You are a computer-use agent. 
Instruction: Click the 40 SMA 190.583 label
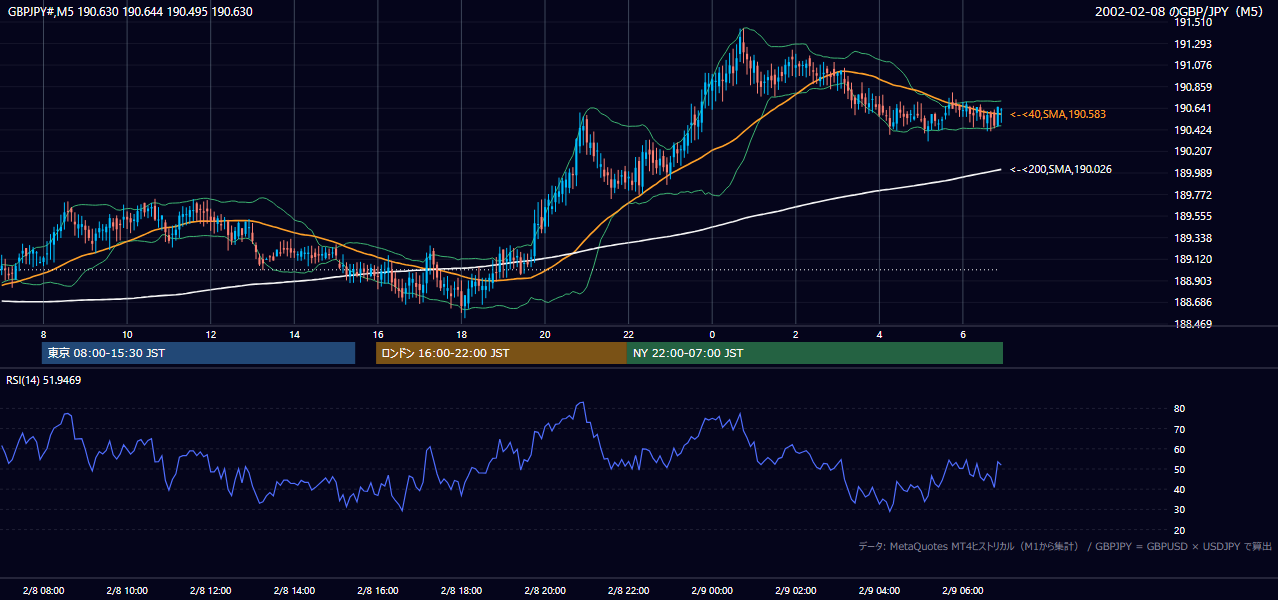pos(1057,115)
